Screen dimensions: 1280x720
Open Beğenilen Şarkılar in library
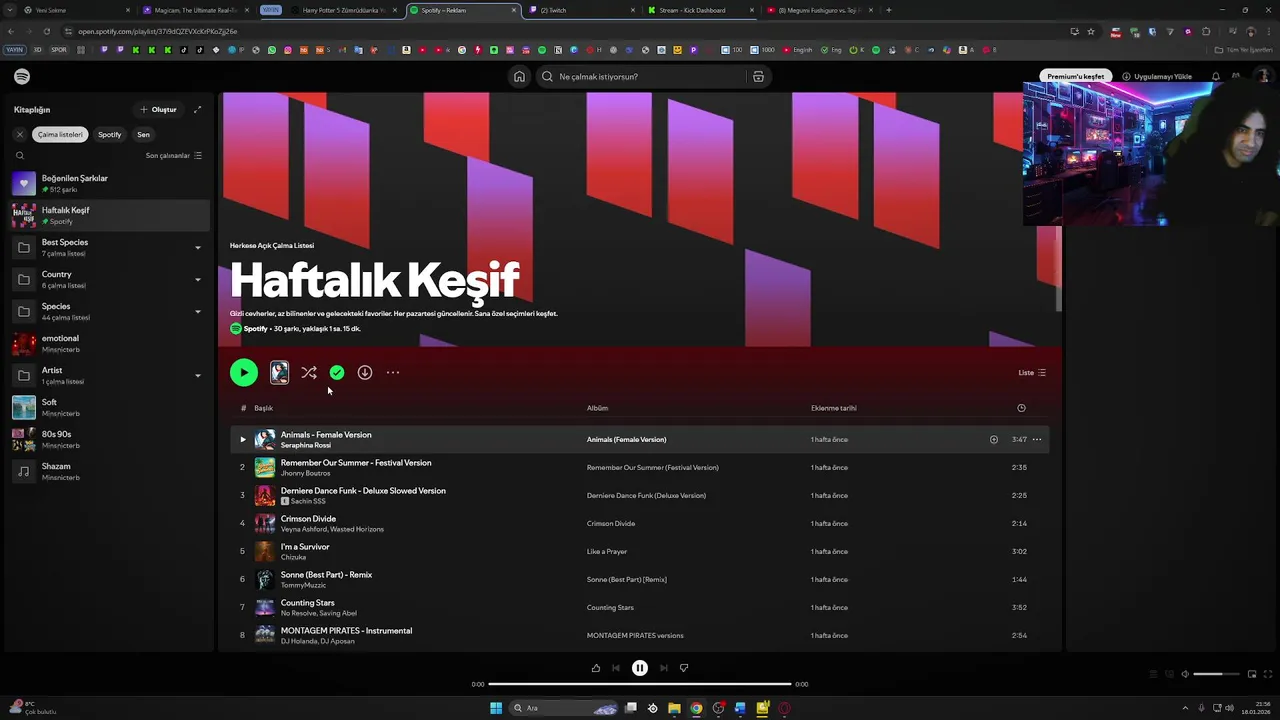[110, 183]
